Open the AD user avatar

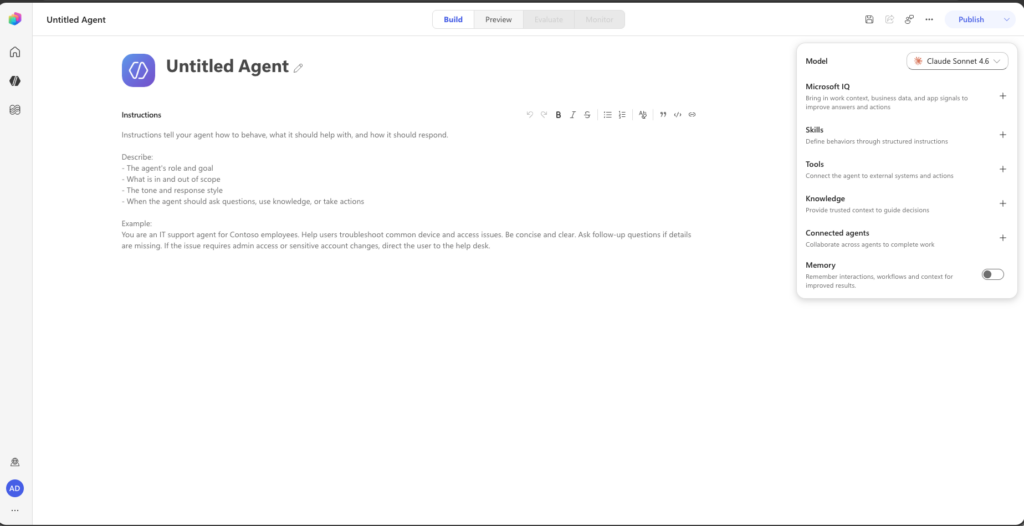point(14,488)
